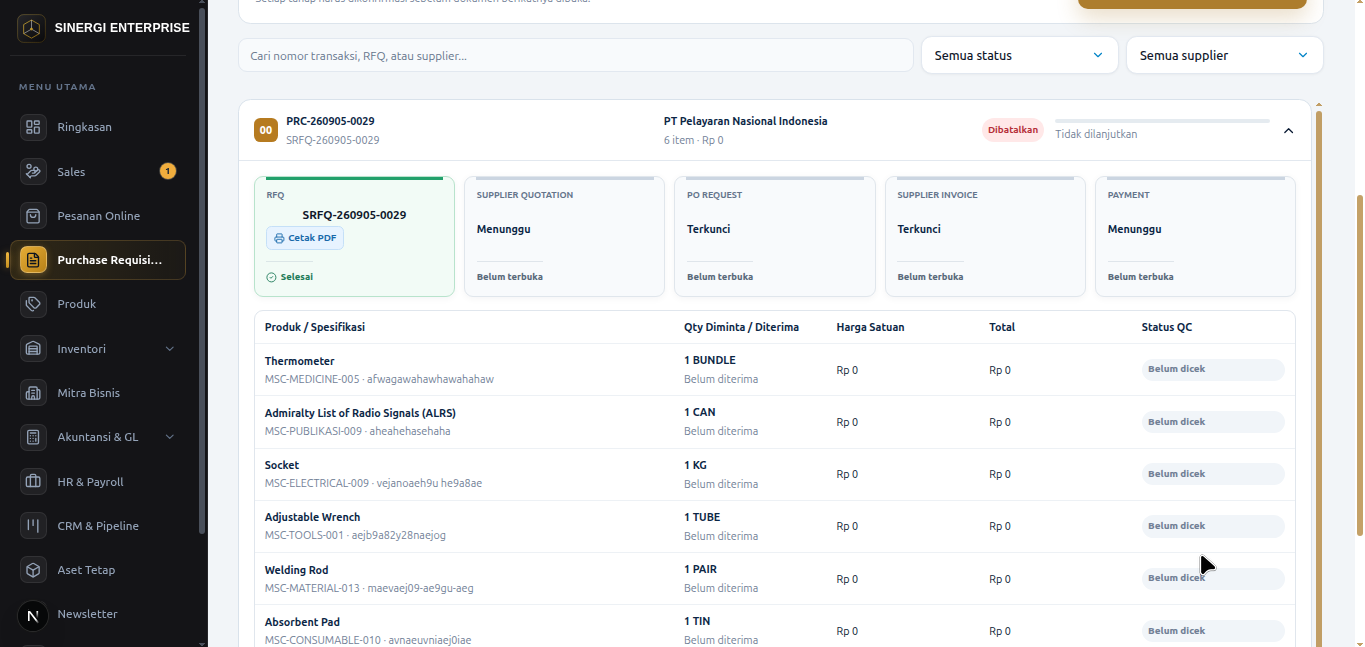The width and height of the screenshot is (1365, 647).
Task: Click Admiralty List of Radio Signals (ALRS)
Action: (360, 413)
